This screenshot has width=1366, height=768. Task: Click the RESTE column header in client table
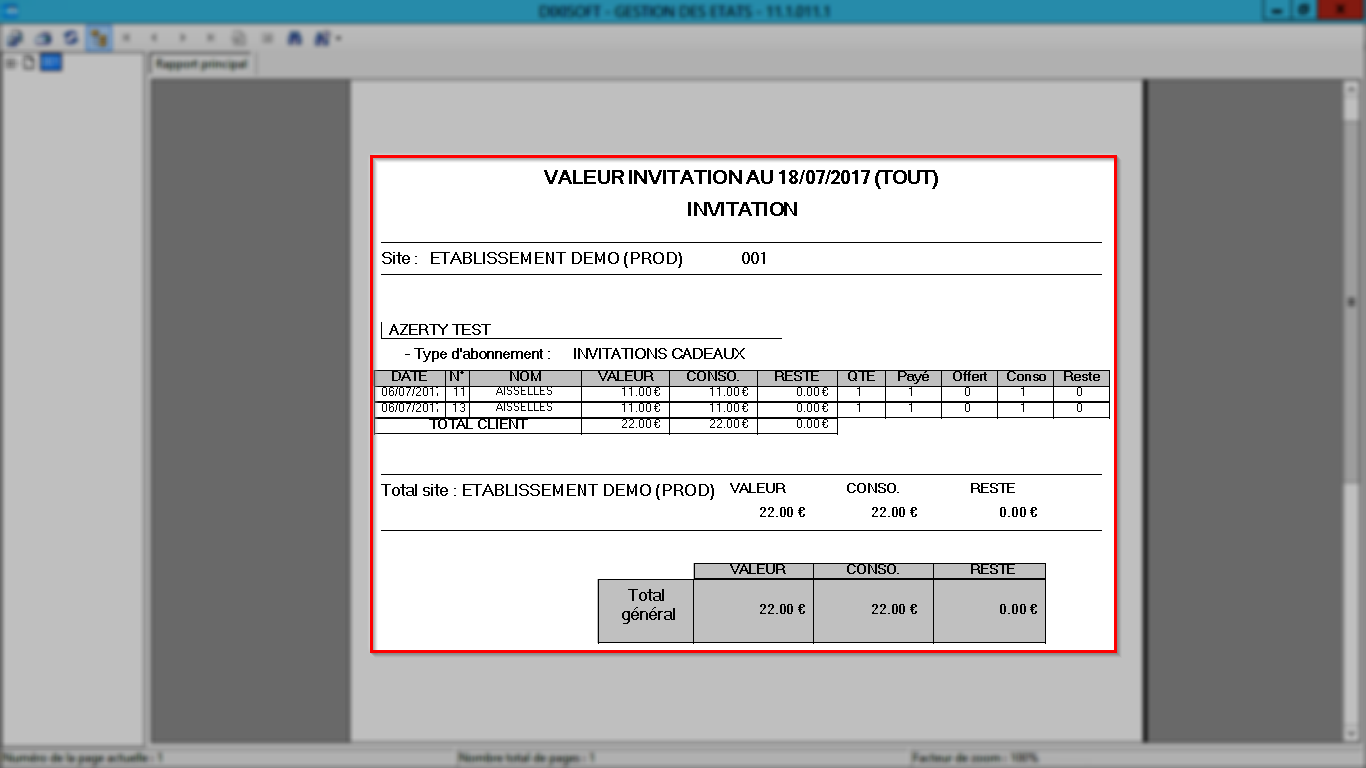[x=797, y=377]
